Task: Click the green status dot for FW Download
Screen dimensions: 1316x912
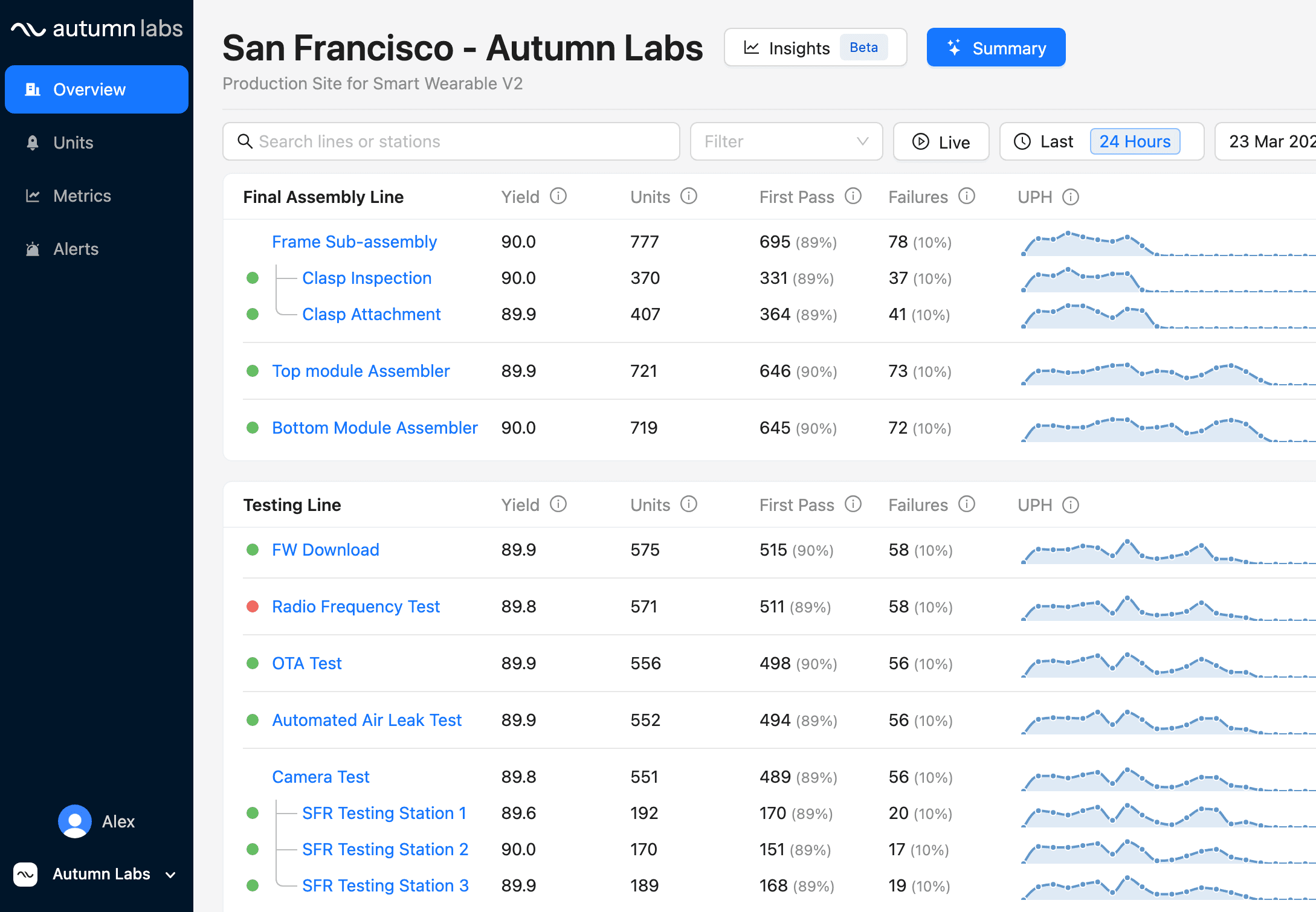Action: coord(253,550)
